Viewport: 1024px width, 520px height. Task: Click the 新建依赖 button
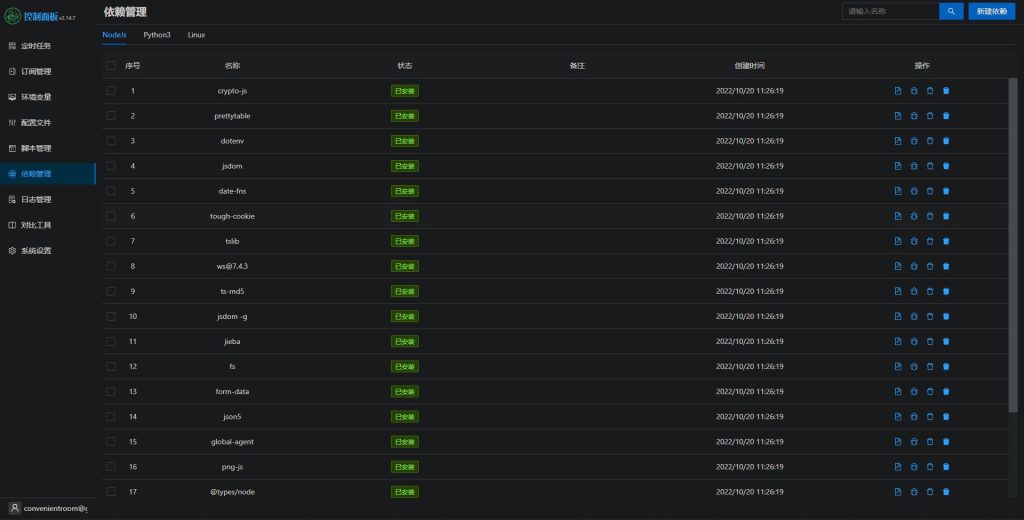coord(991,11)
